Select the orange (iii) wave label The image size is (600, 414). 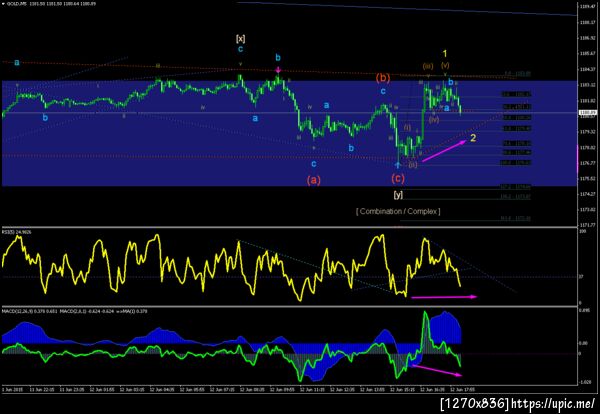point(428,66)
